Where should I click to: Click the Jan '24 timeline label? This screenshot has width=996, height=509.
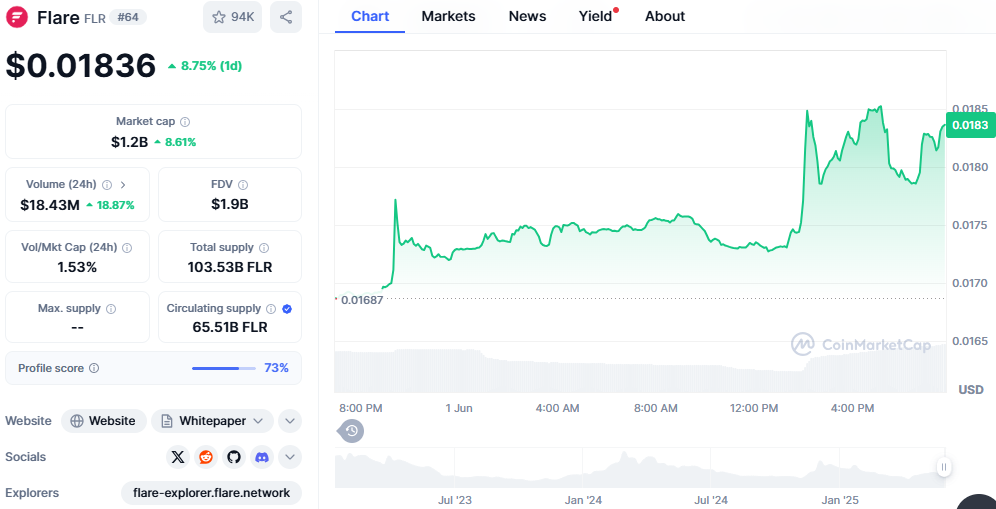[x=584, y=500]
